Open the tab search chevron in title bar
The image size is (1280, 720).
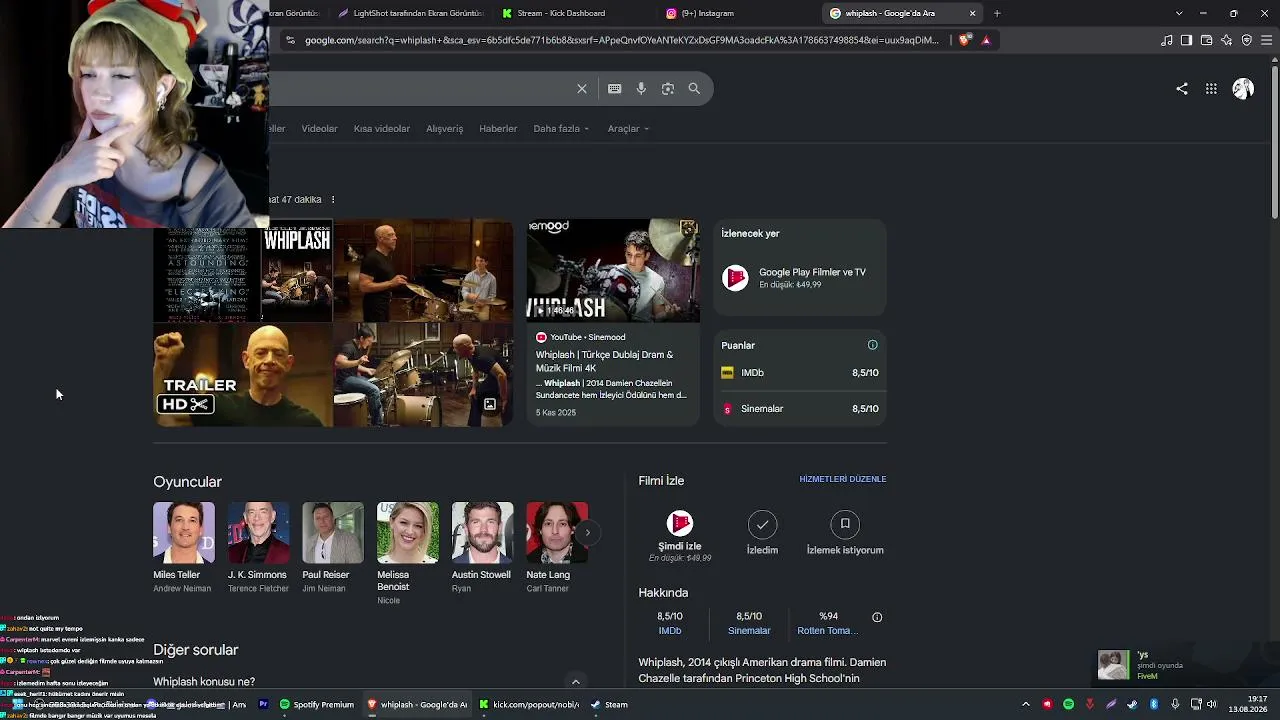coord(1179,13)
